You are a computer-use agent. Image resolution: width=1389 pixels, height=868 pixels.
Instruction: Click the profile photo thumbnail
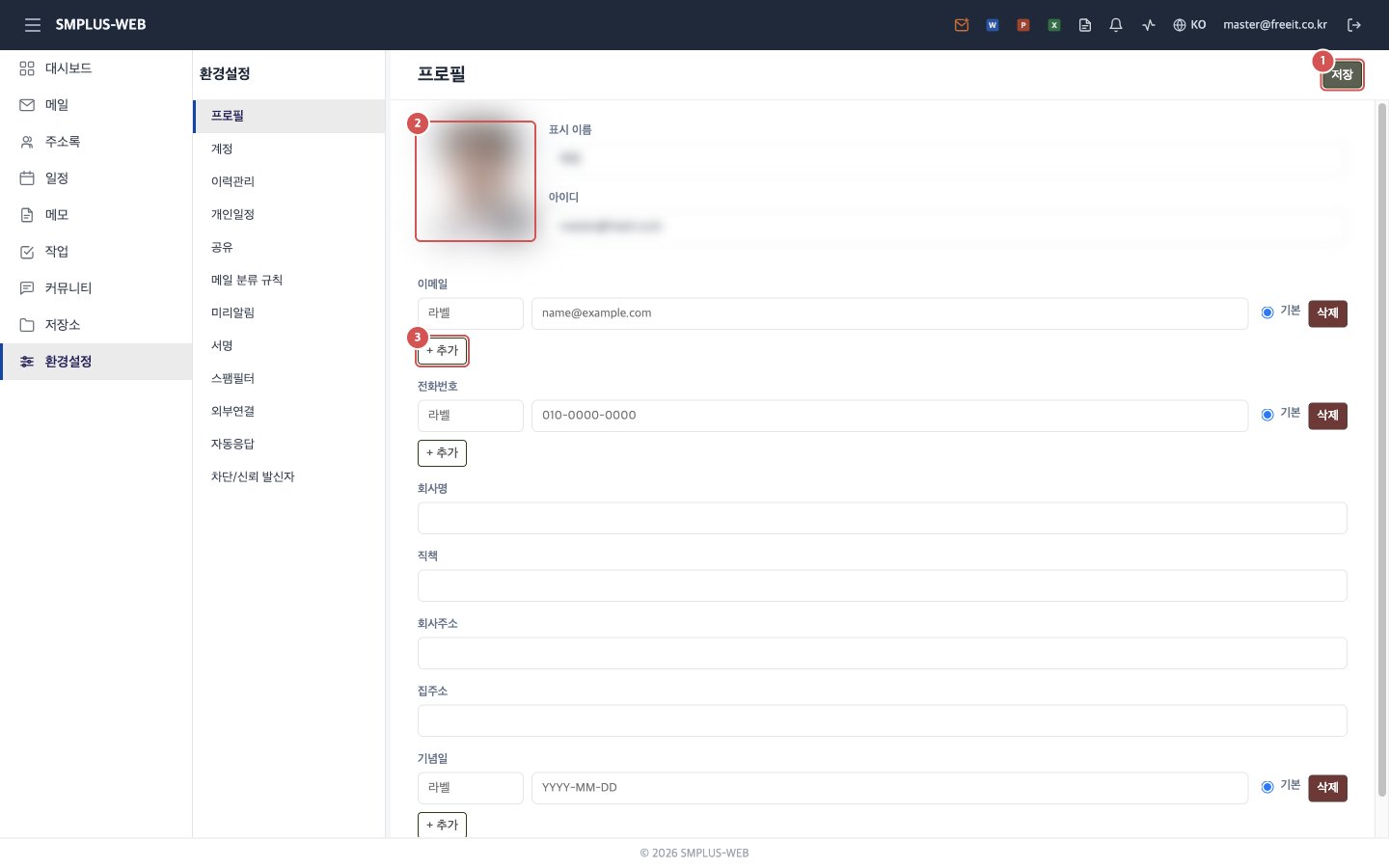(x=476, y=181)
